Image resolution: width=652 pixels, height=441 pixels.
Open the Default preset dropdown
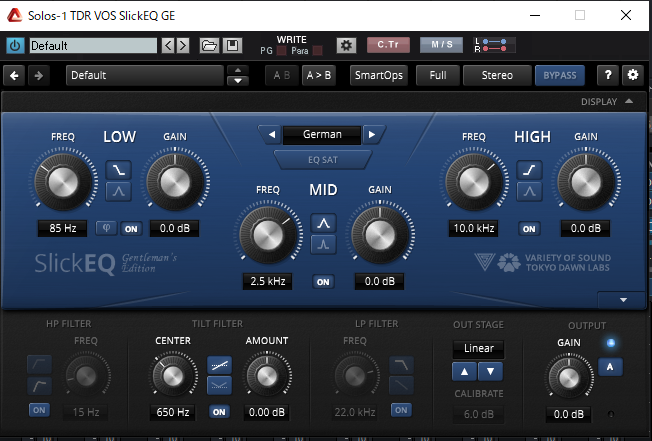(x=145, y=75)
